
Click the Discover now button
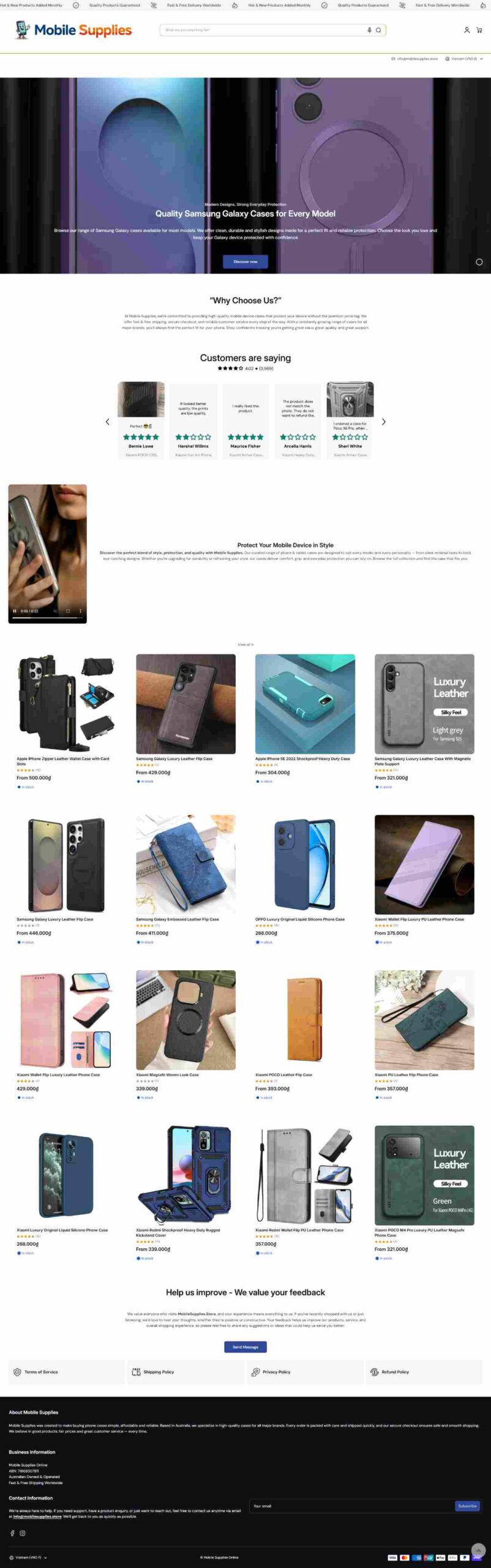pos(245,262)
